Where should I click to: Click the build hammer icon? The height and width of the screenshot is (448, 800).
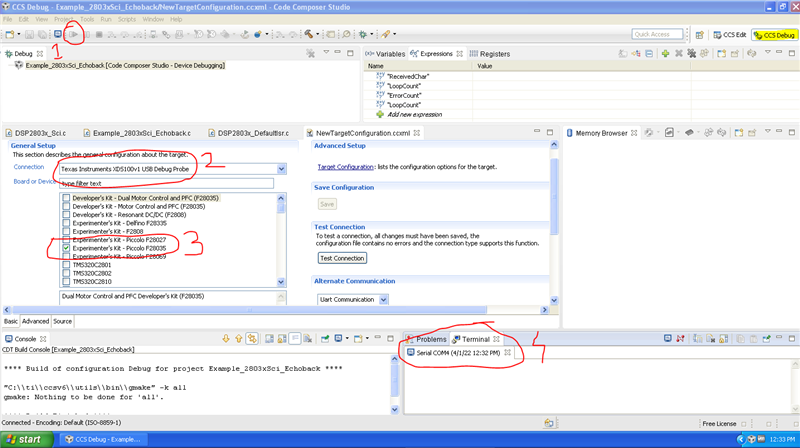pos(309,34)
